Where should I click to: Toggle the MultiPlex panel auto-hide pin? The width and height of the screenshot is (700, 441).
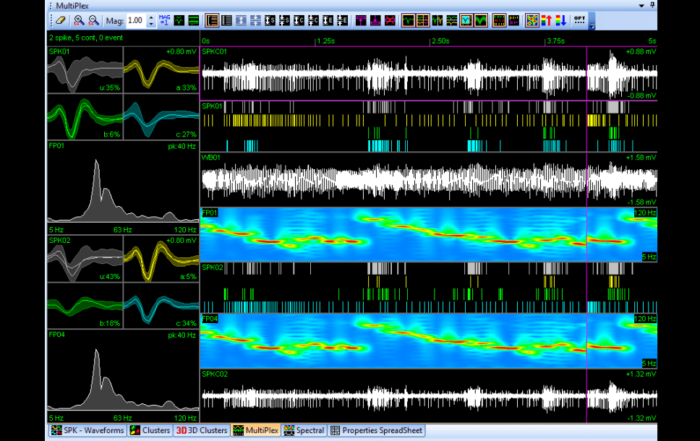pyautogui.click(x=652, y=5)
